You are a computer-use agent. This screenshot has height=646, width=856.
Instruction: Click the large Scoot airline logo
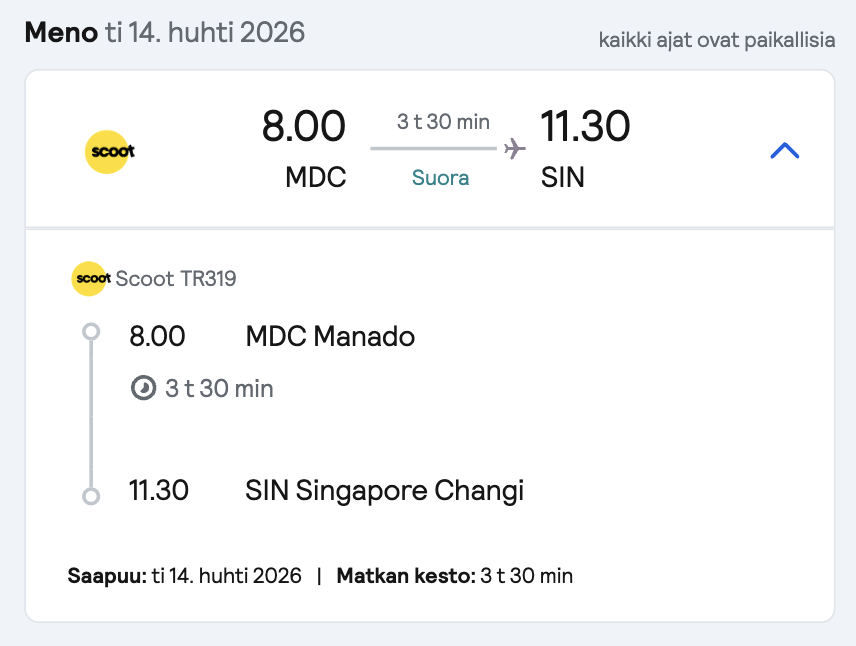pyautogui.click(x=110, y=152)
